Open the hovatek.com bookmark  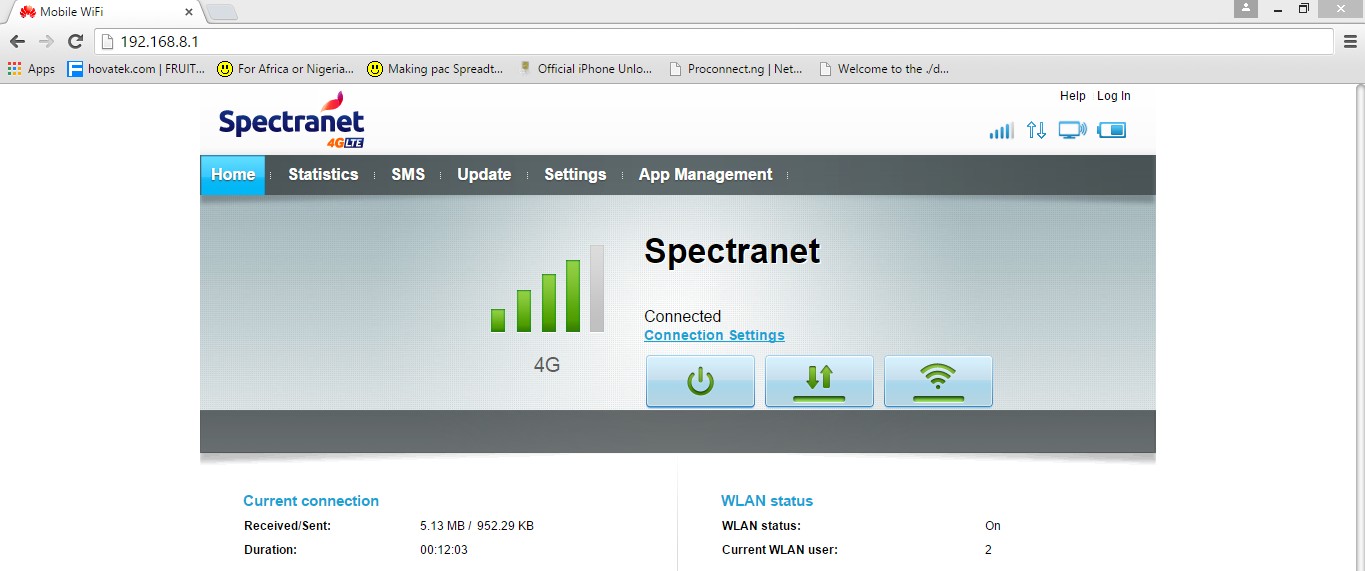[x=136, y=69]
